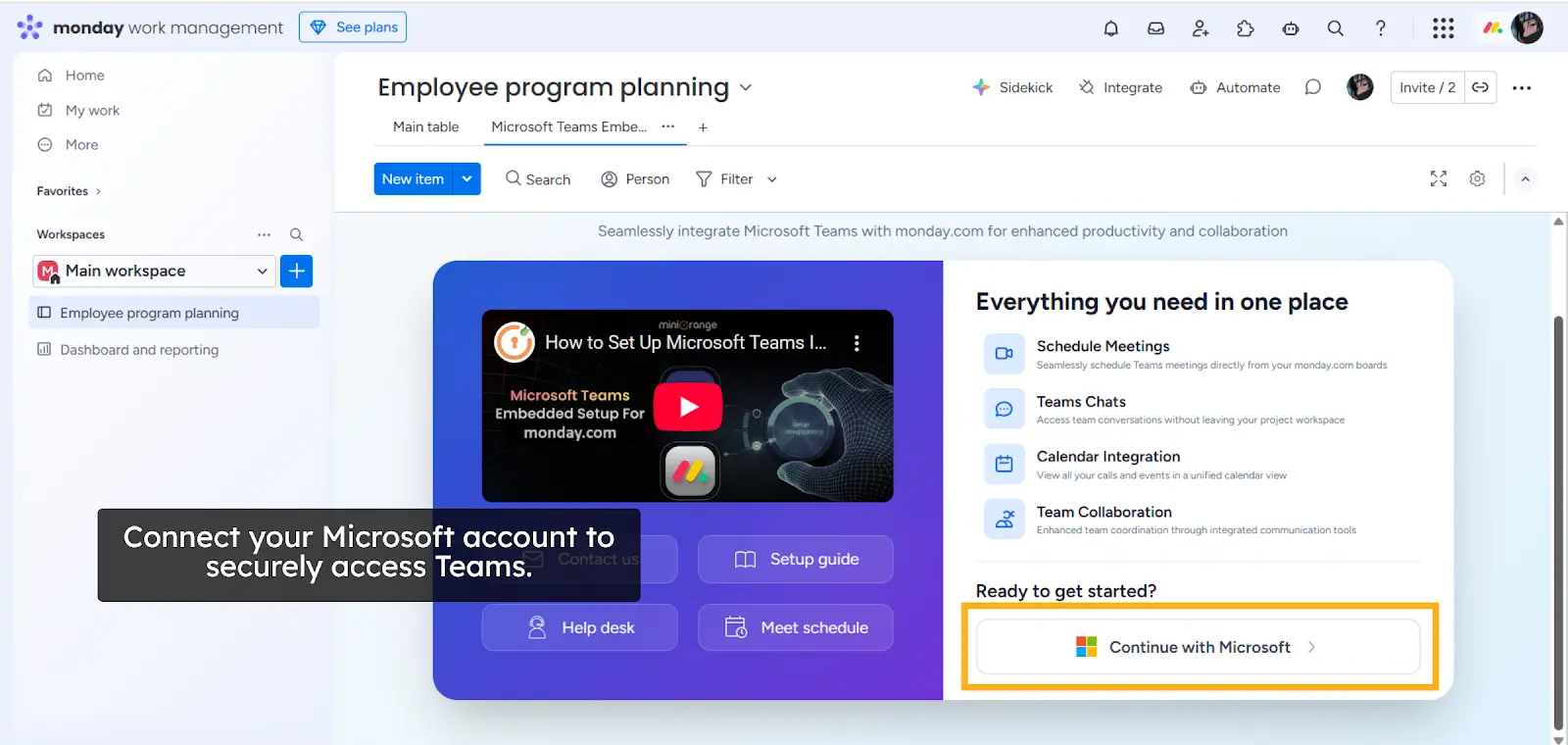Click the miniOrange channel logo on the video

[x=514, y=342]
